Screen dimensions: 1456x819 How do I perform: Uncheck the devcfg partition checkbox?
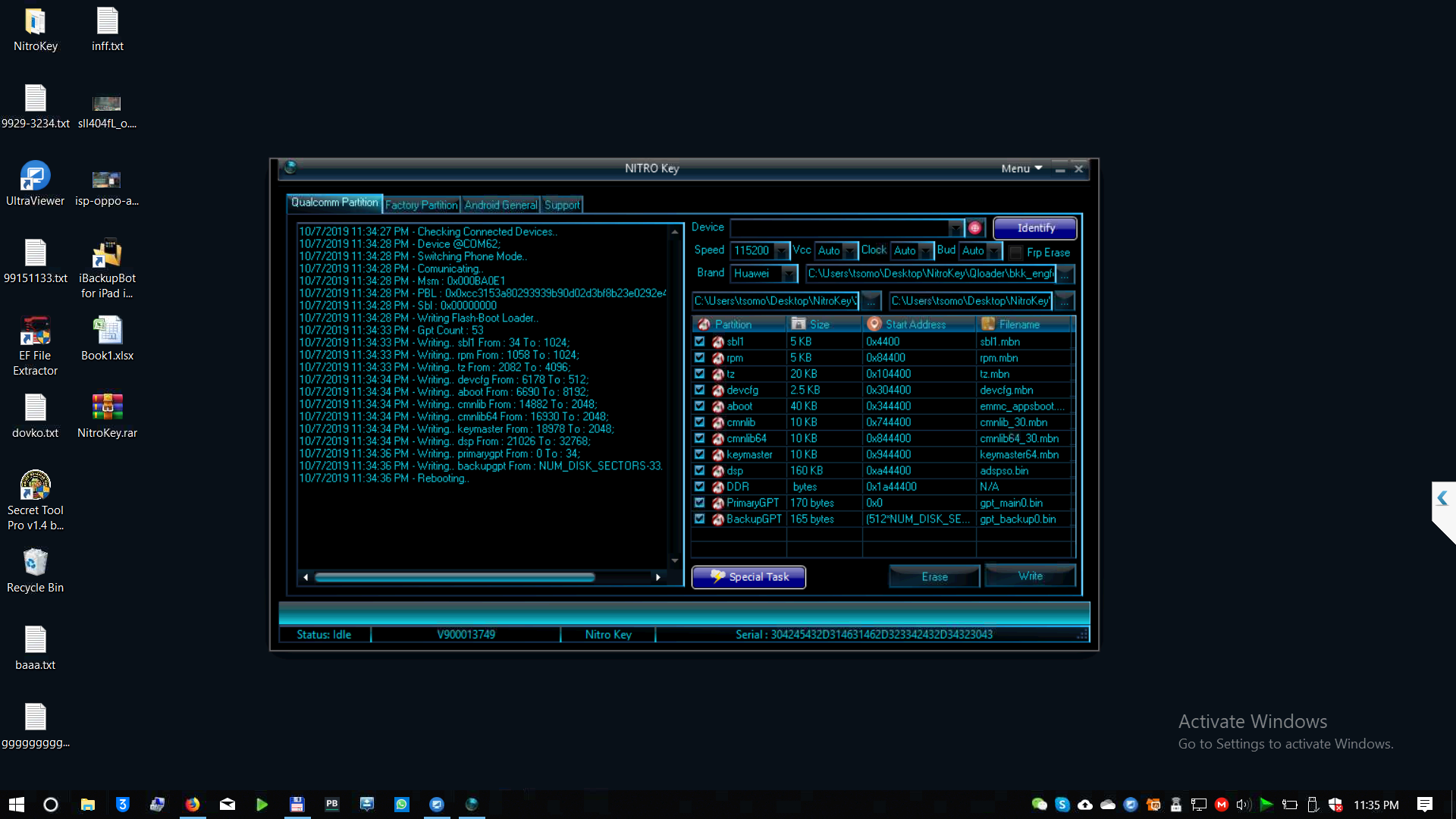tap(700, 390)
